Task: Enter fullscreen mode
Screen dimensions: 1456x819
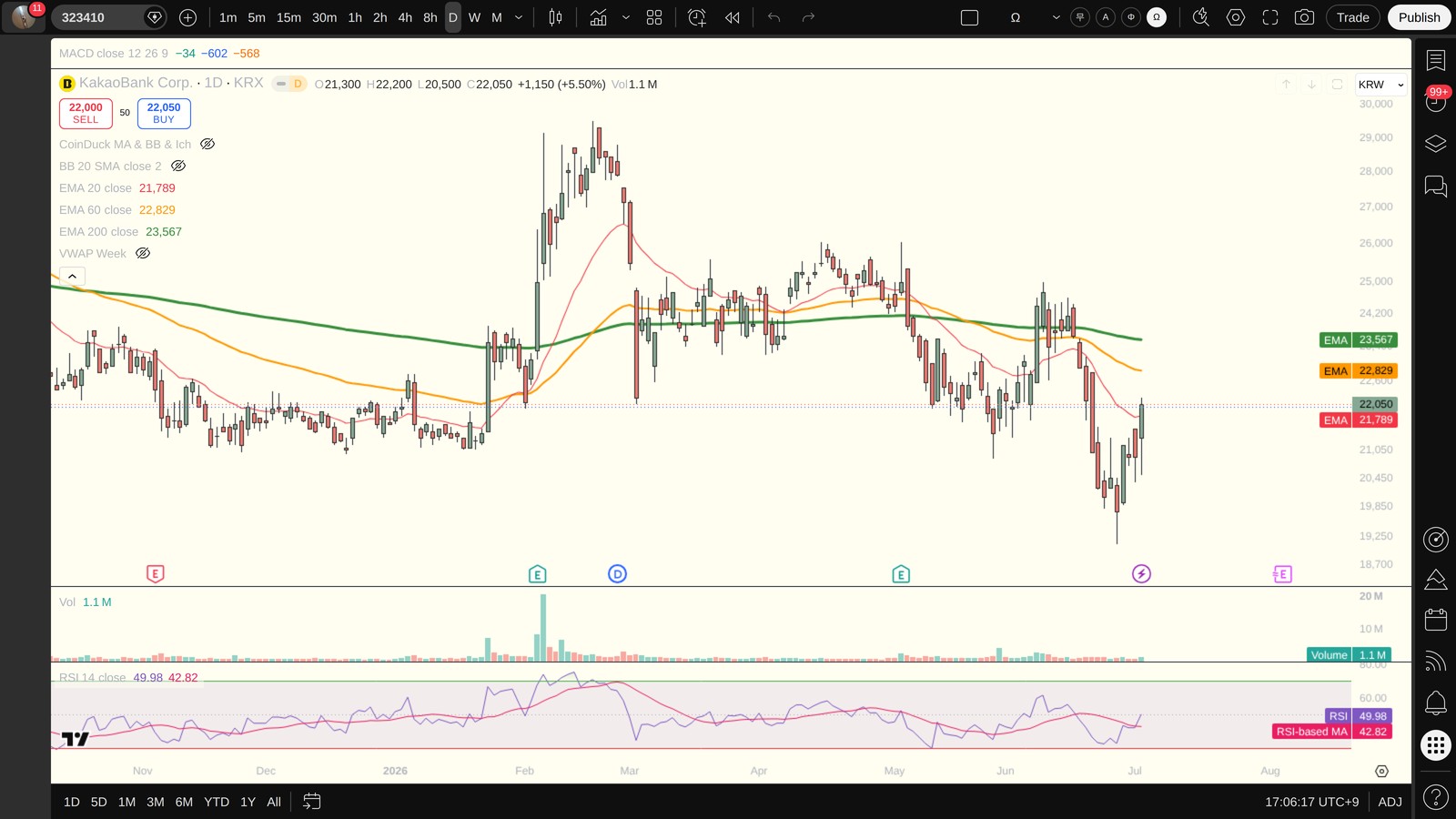Action: point(1270,17)
